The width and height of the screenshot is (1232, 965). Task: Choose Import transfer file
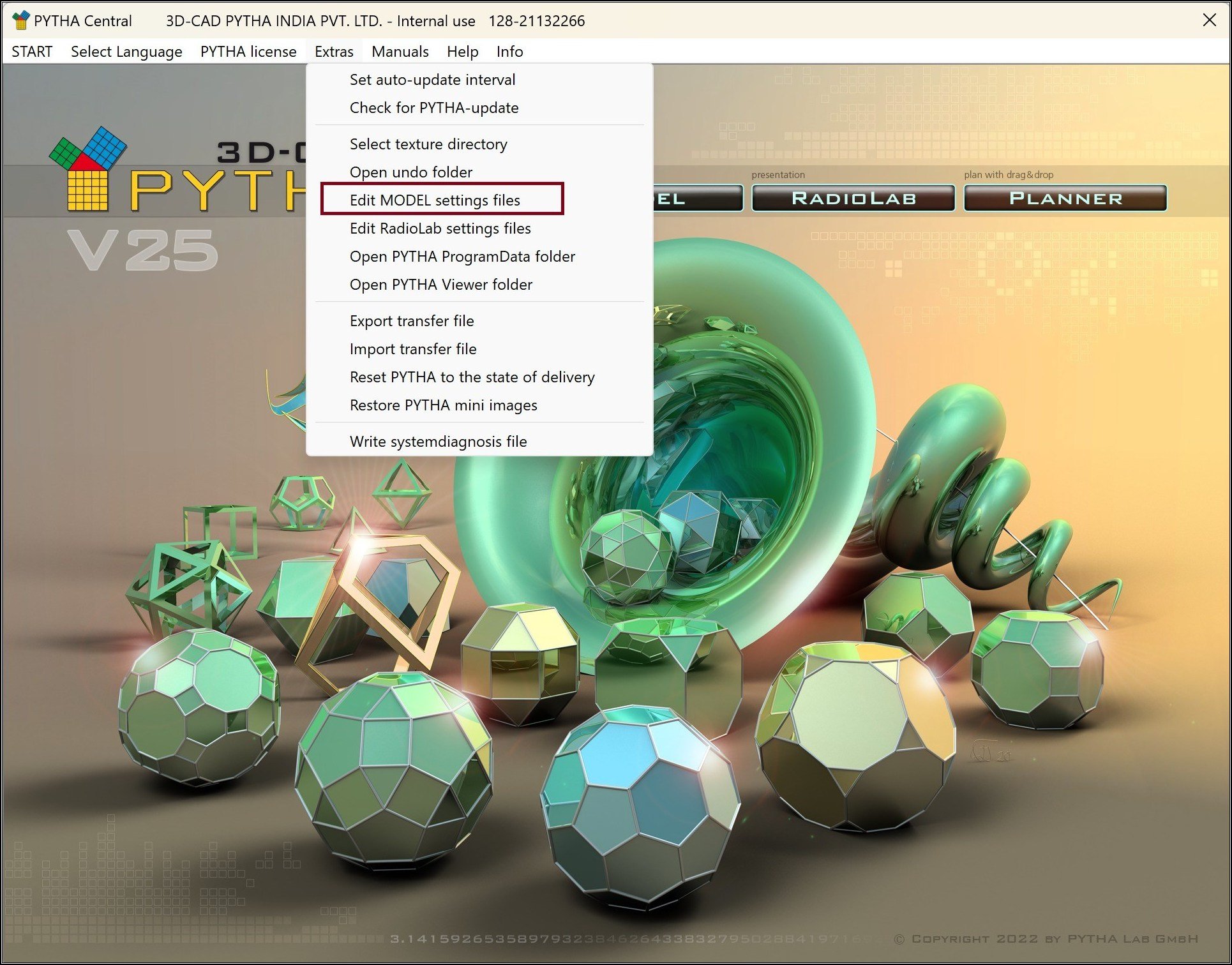coord(479,349)
